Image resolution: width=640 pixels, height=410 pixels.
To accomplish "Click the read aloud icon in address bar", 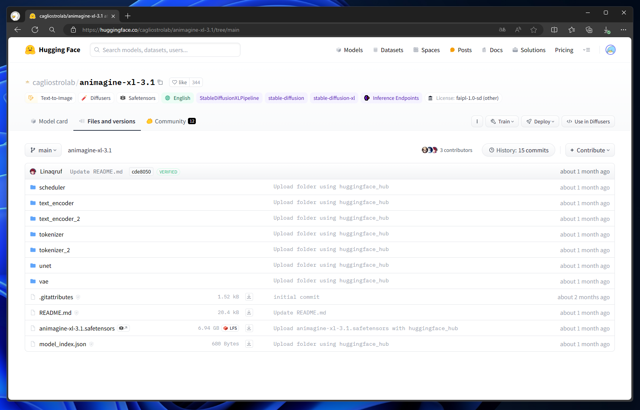I will coord(518,30).
